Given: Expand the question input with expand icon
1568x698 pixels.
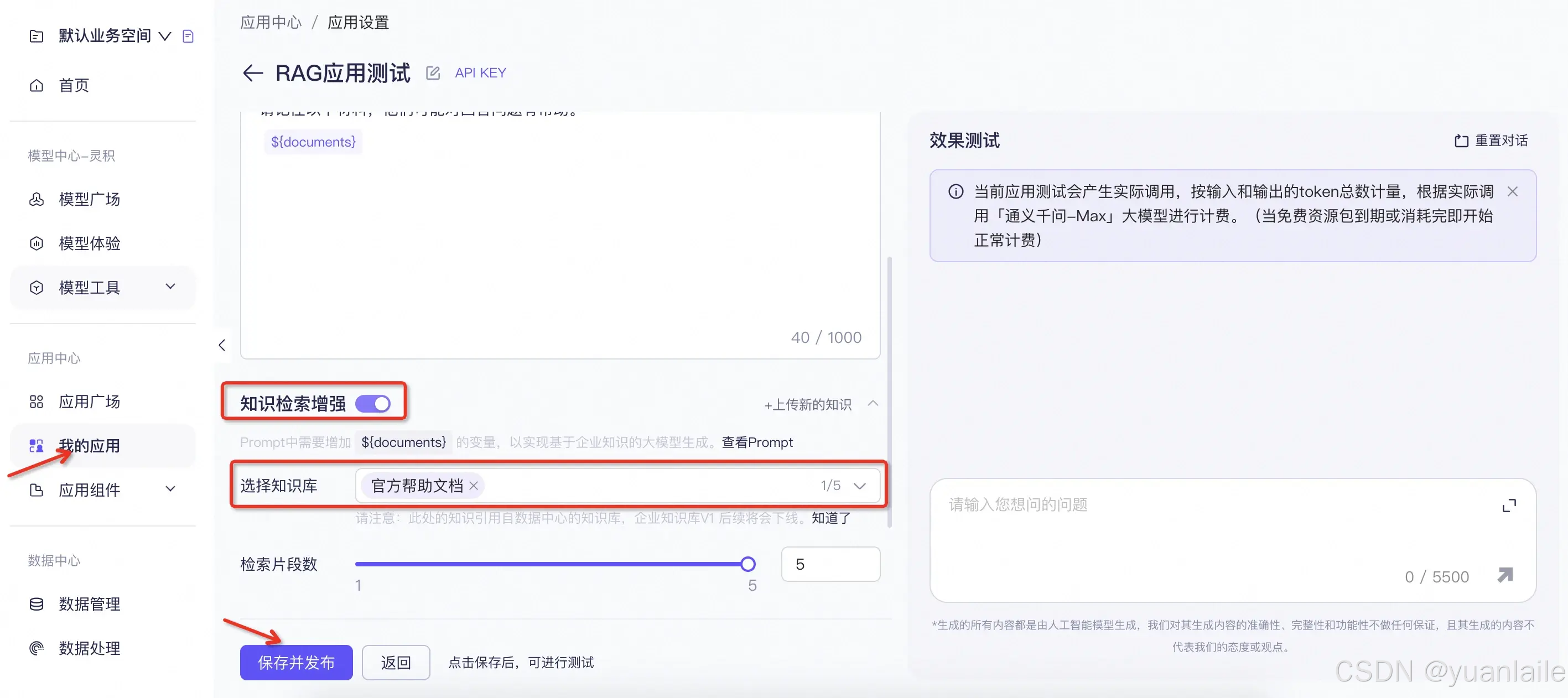Looking at the screenshot, I should (1509, 506).
